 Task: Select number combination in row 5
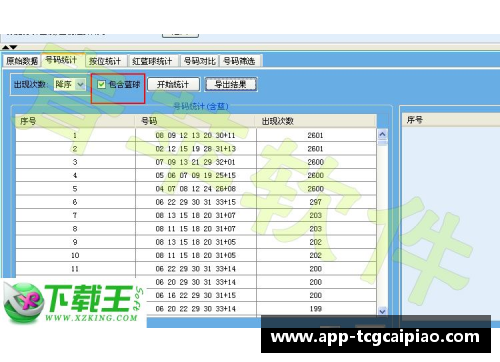click(x=196, y=189)
